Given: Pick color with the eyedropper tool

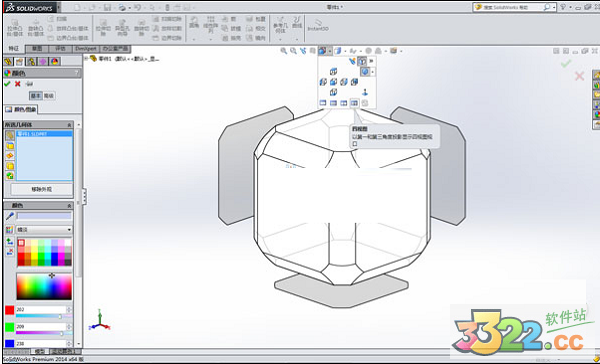Looking at the screenshot, I should click(10, 216).
